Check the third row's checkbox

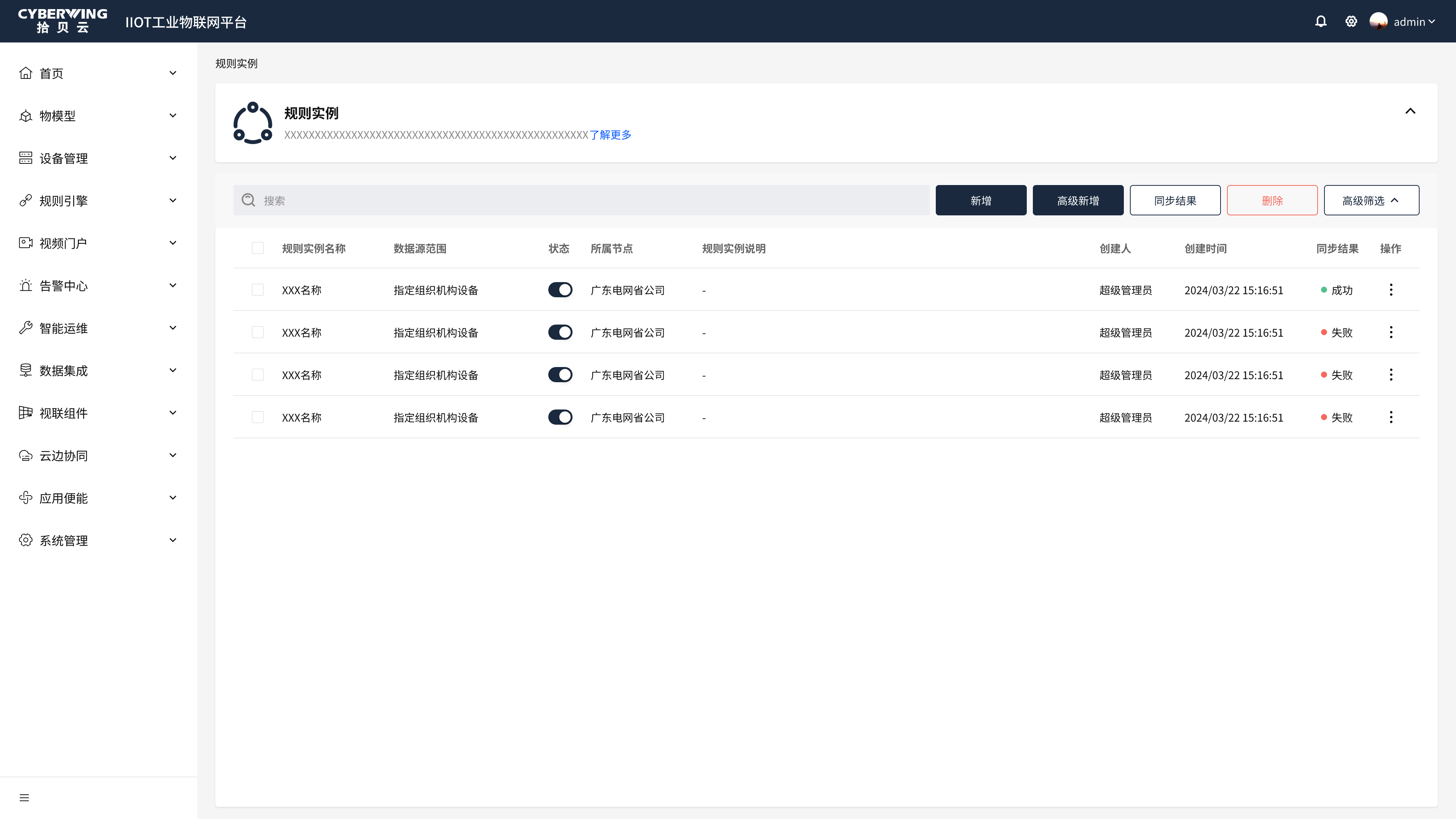tap(258, 375)
